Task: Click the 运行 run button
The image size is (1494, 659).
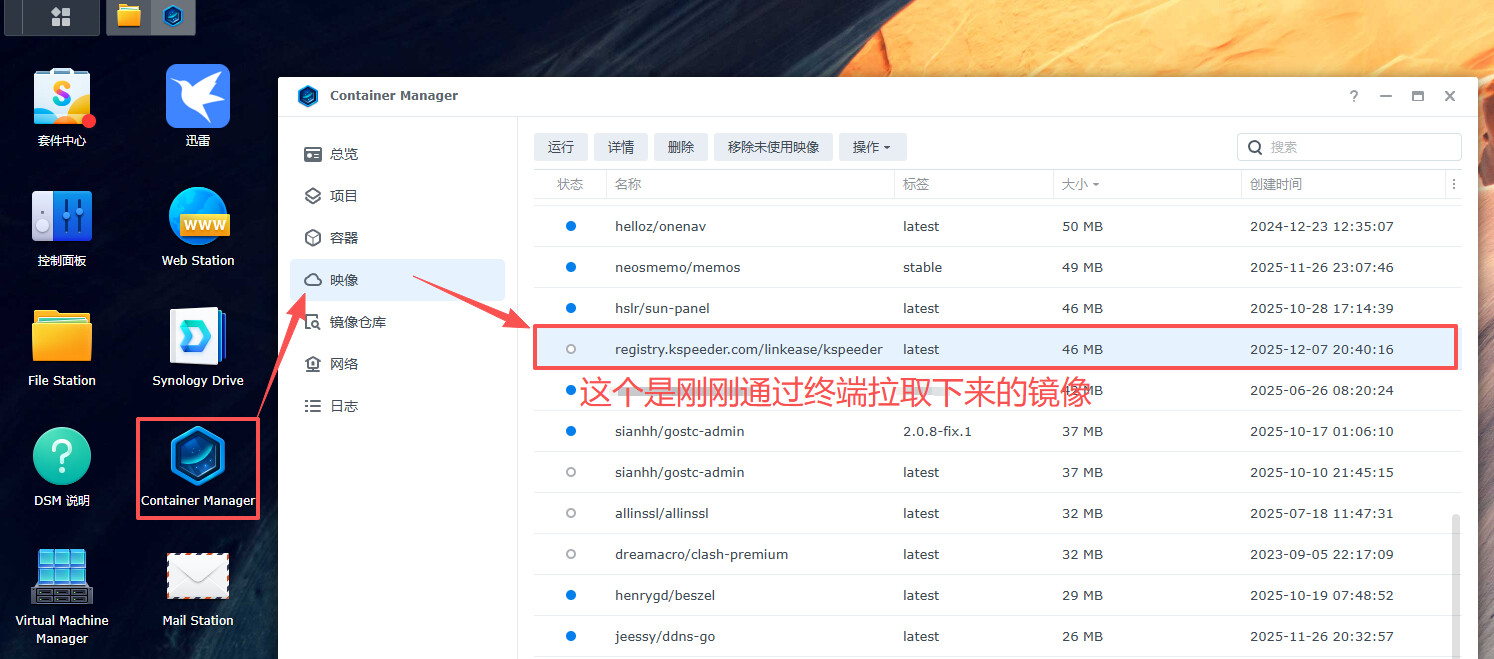Action: [x=561, y=147]
